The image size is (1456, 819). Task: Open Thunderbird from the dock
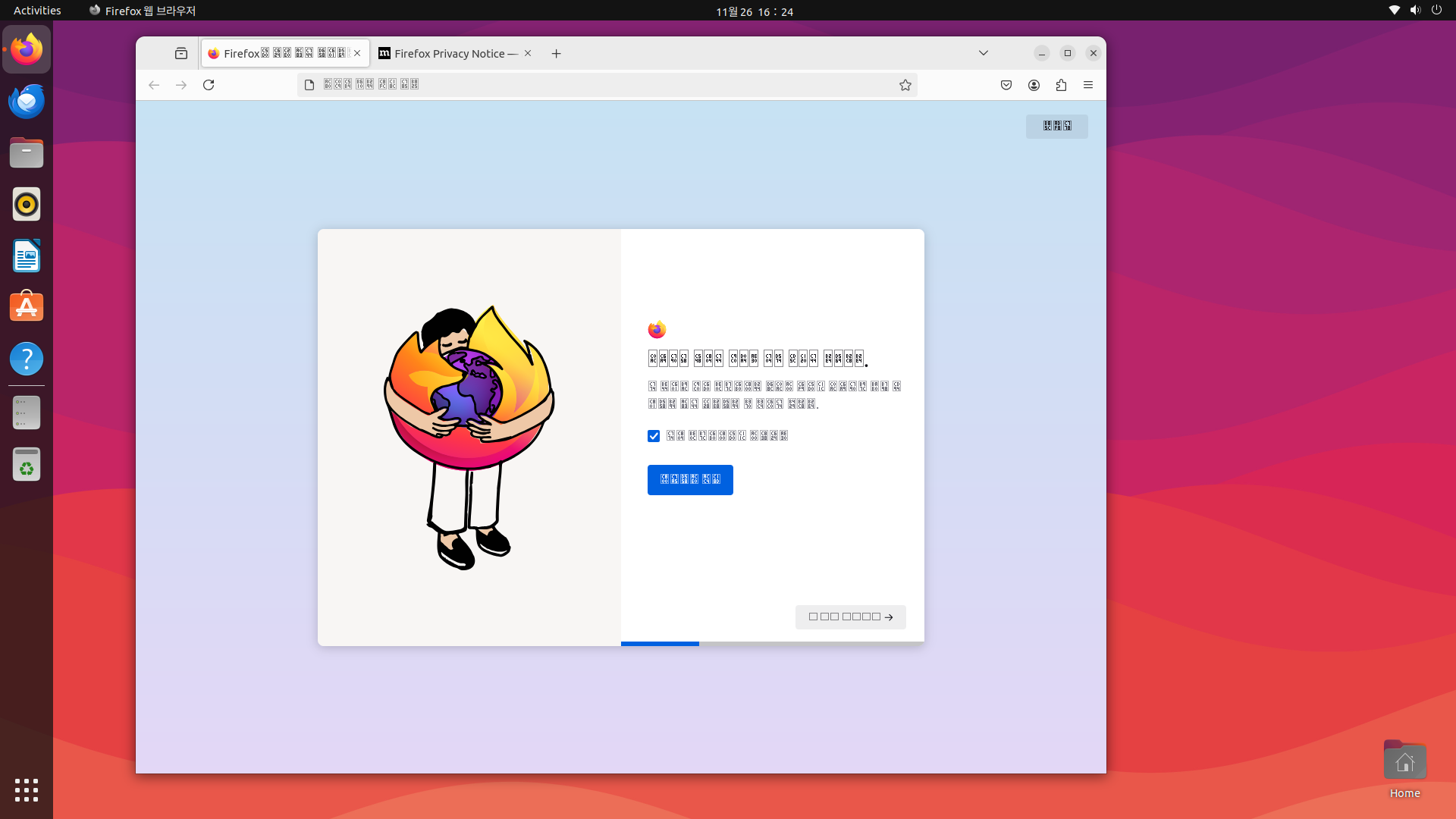(27, 102)
